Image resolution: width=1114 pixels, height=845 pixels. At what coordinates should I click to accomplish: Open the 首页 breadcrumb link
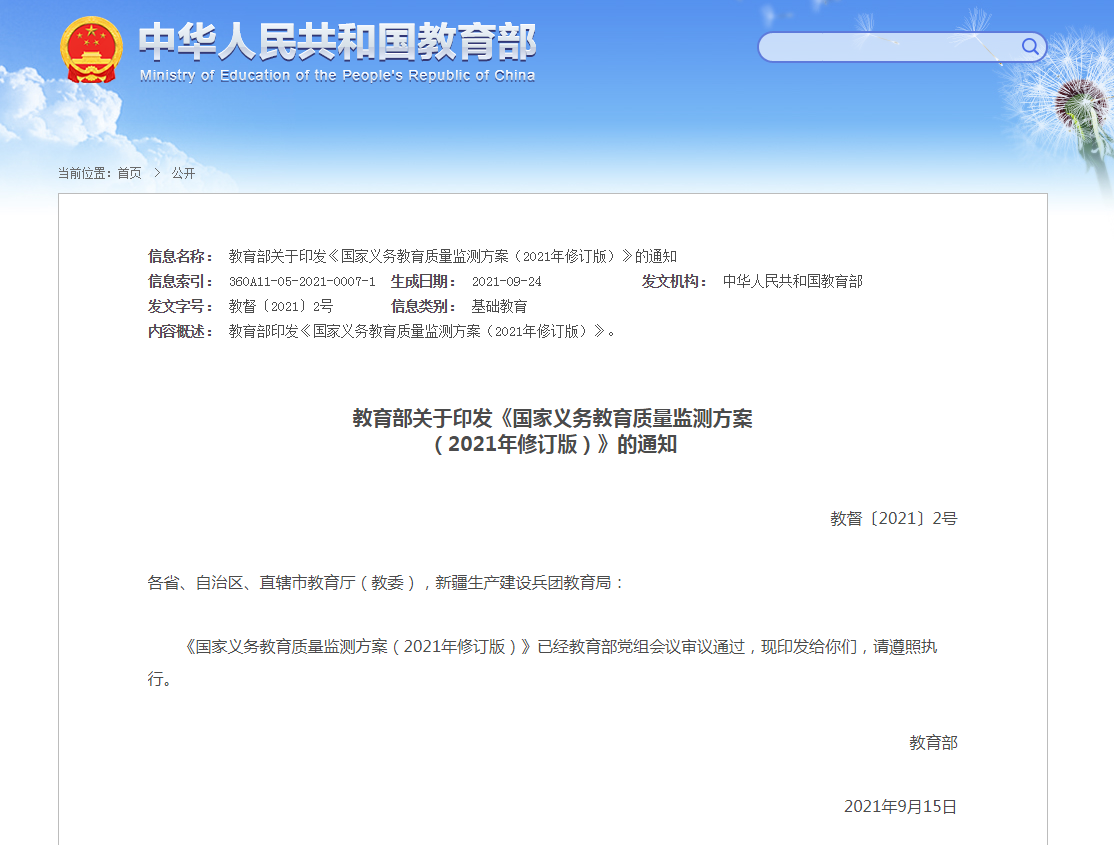[x=129, y=173]
